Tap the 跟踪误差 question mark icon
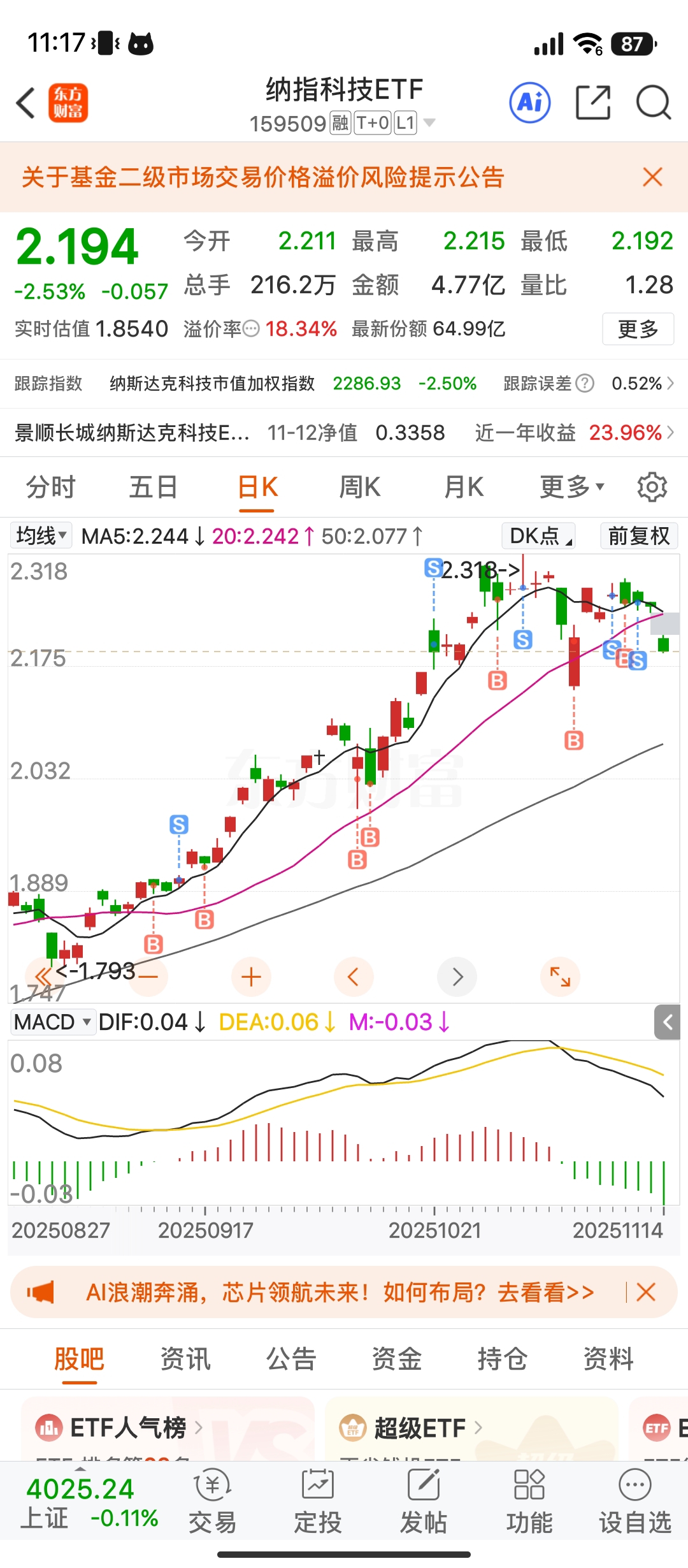Viewport: 688px width, 1568px height. [585, 384]
